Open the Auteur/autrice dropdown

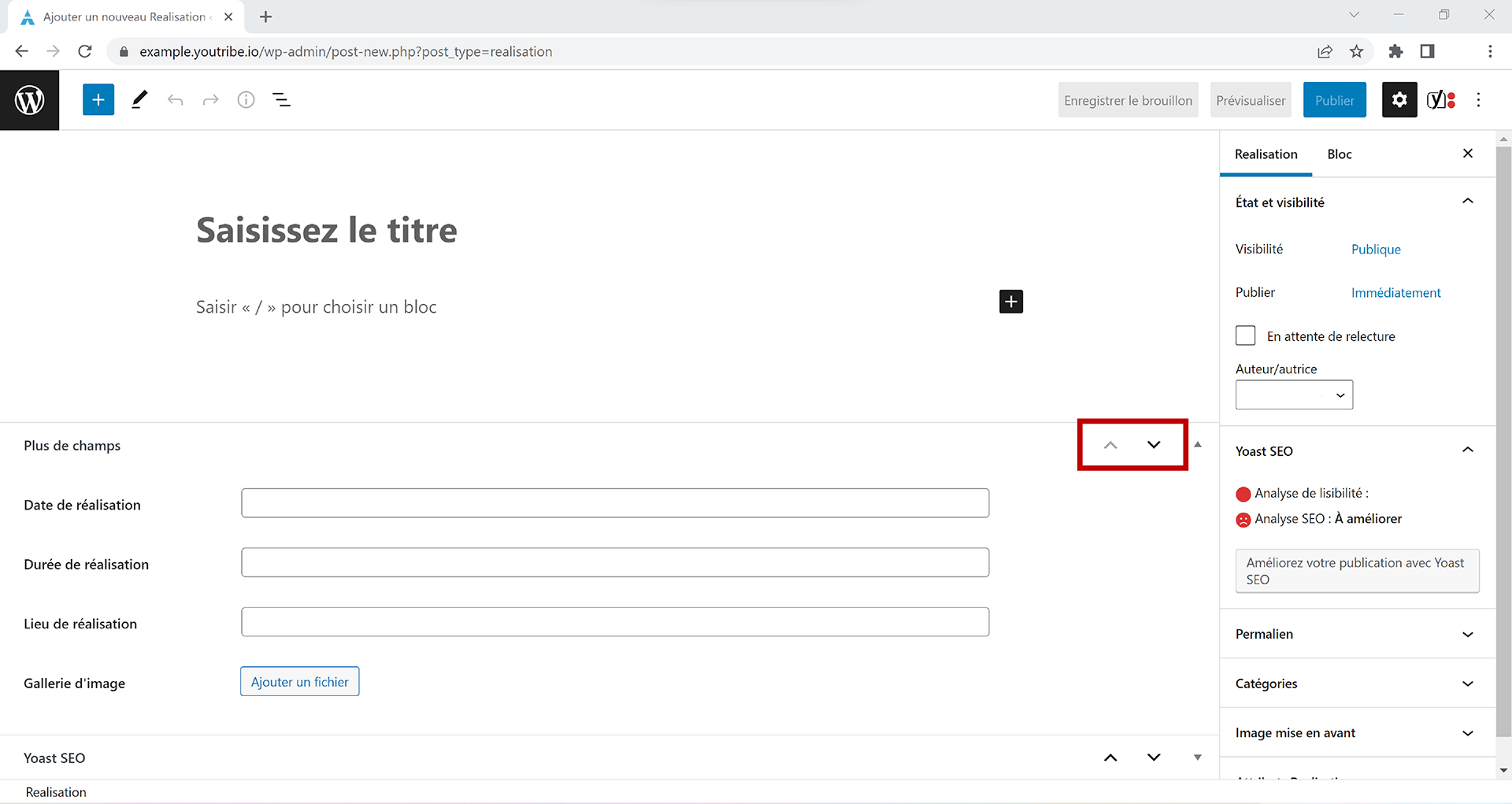[x=1294, y=395]
